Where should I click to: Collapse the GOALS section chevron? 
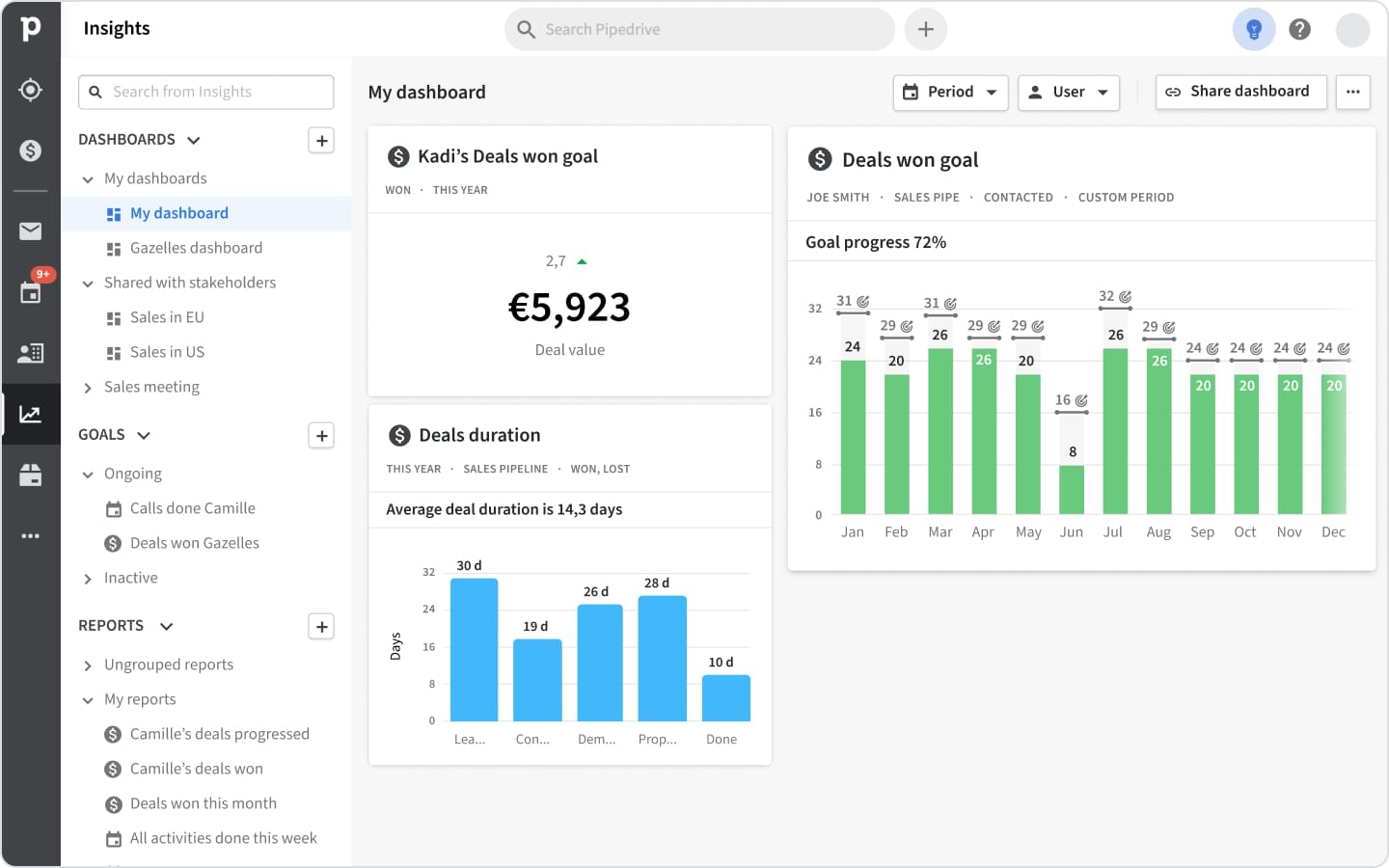pyautogui.click(x=144, y=436)
